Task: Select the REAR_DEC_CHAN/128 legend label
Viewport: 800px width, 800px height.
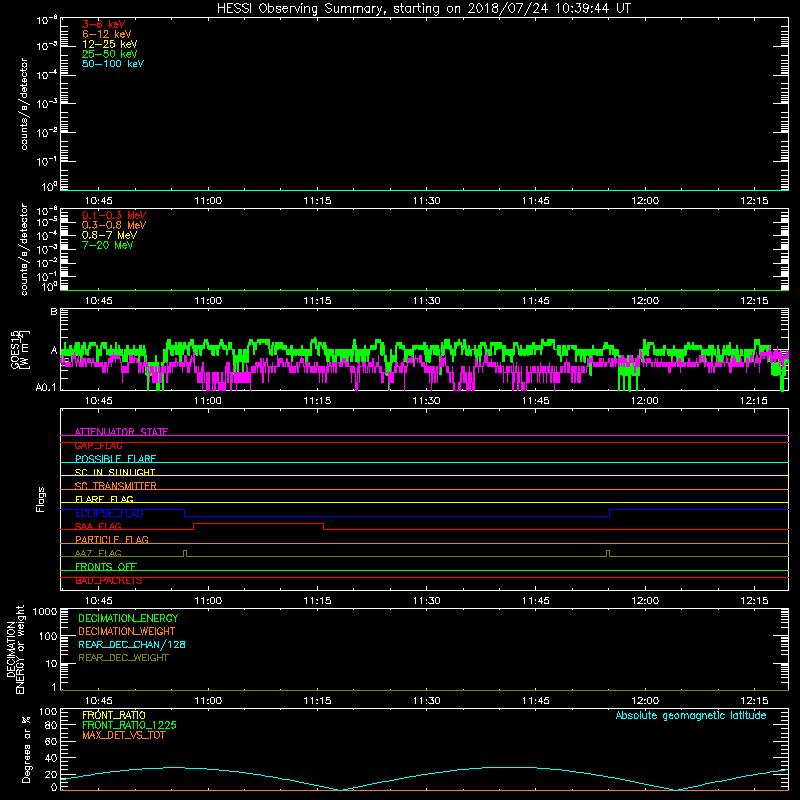Action: (132, 644)
